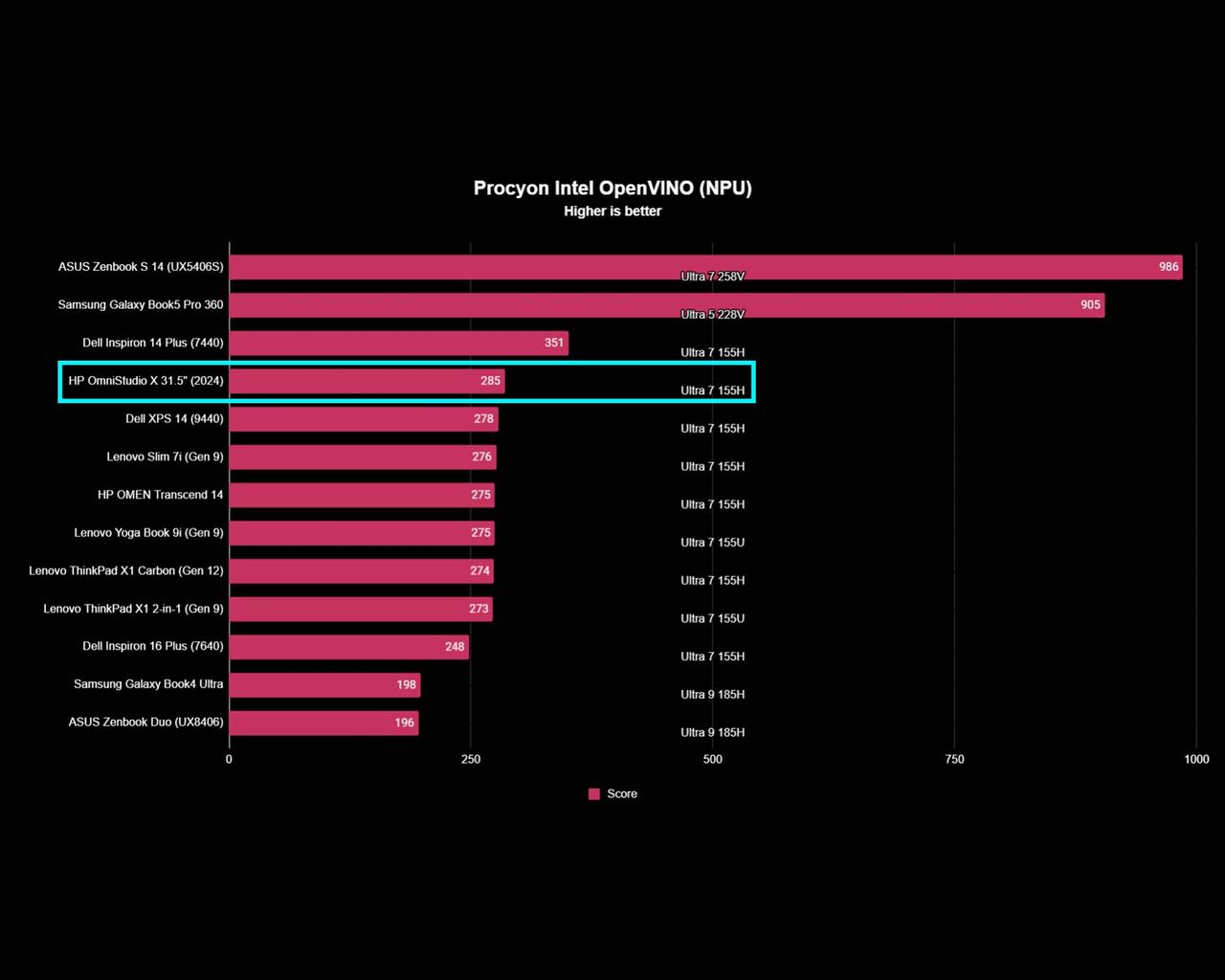Click Ultra 7 155U label in ThinkPad X1 2-in-1 row

pyautogui.click(x=712, y=618)
